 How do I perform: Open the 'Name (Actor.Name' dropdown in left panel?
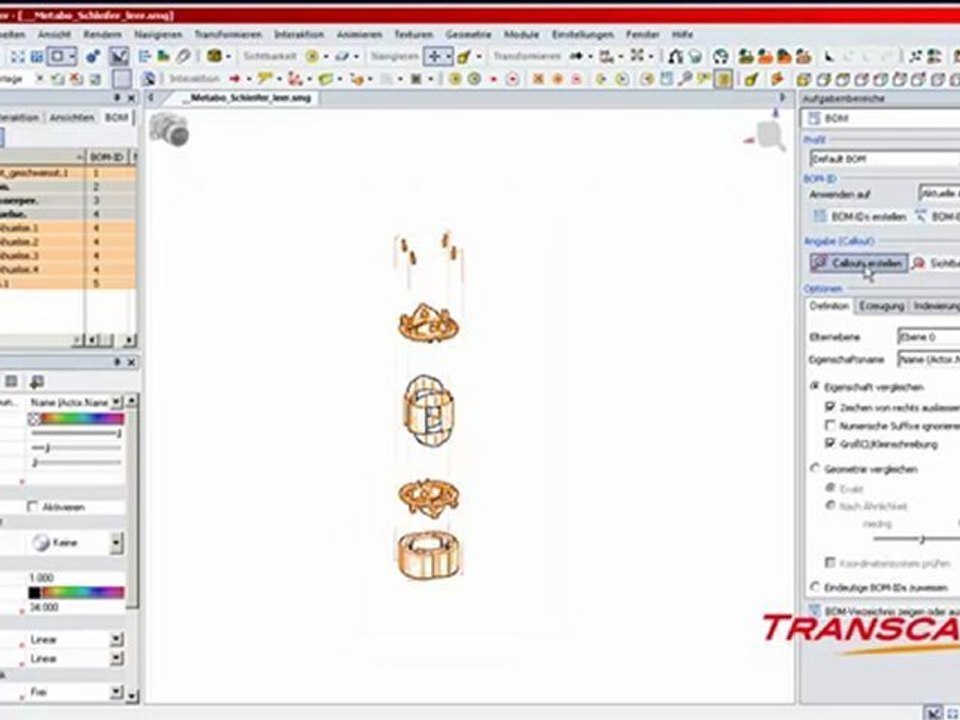coord(116,402)
